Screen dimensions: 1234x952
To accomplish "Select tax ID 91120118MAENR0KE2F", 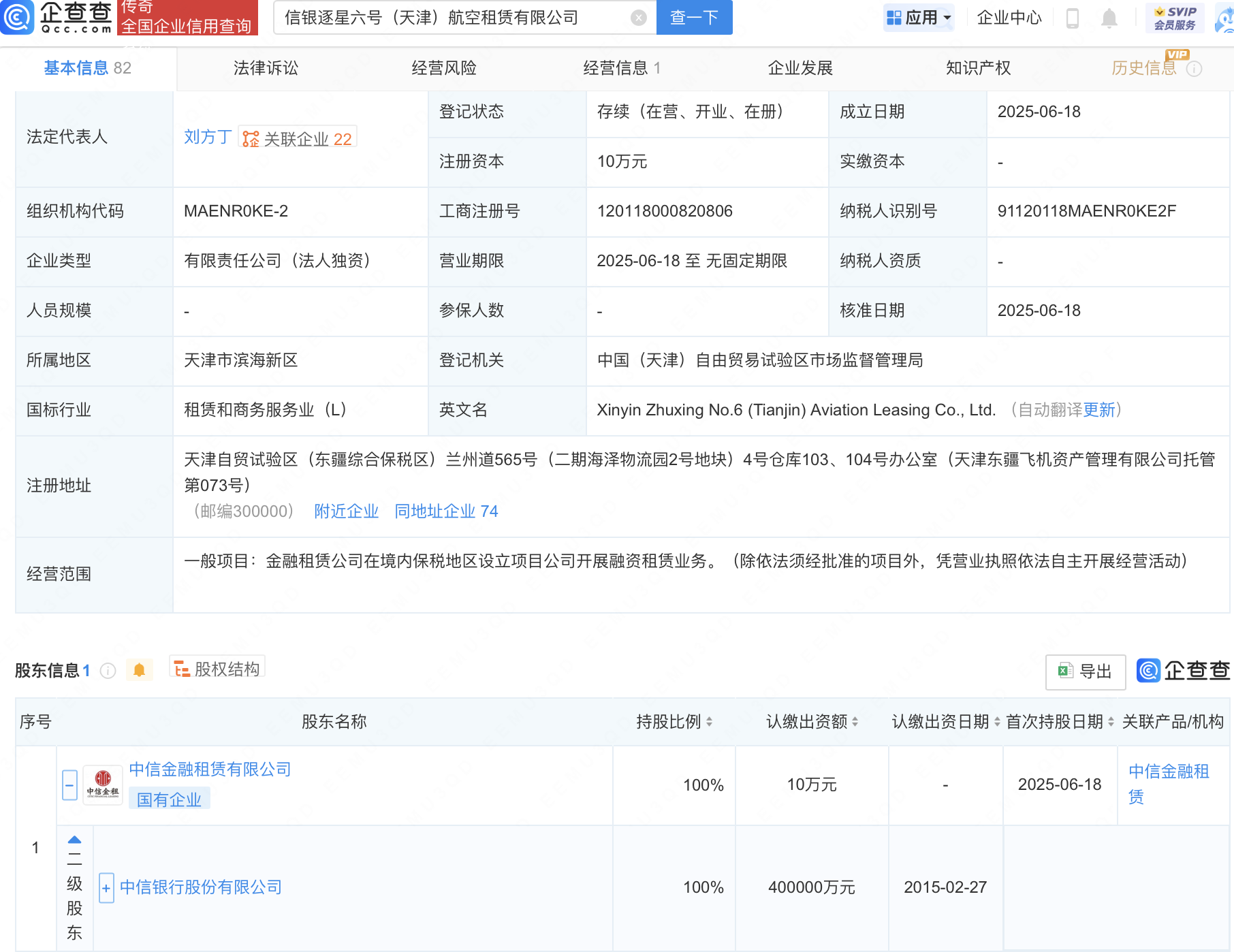I will click(x=1087, y=211).
